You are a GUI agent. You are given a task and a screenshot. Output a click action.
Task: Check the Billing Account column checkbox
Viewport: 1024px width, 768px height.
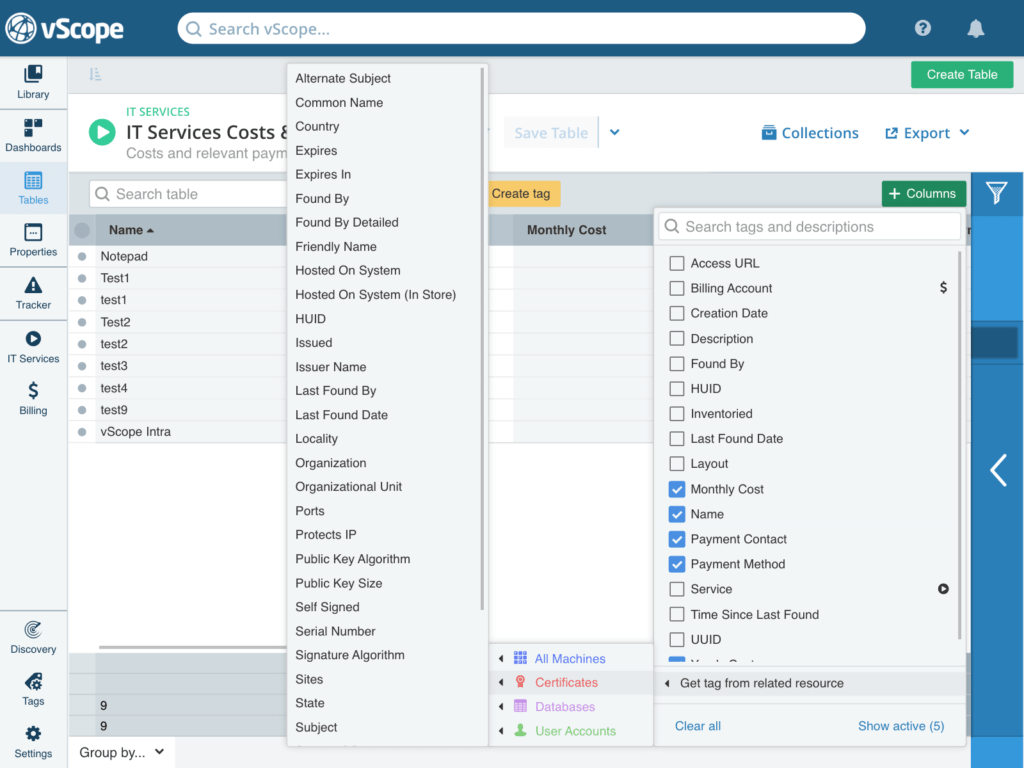coord(677,288)
